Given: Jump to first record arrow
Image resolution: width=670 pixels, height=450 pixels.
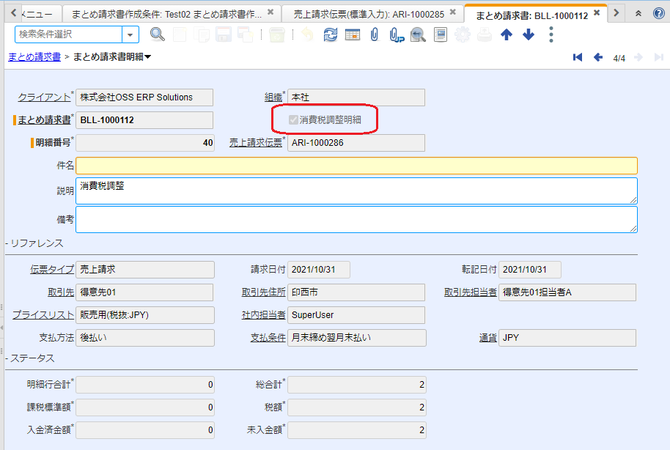Looking at the screenshot, I should 577,57.
